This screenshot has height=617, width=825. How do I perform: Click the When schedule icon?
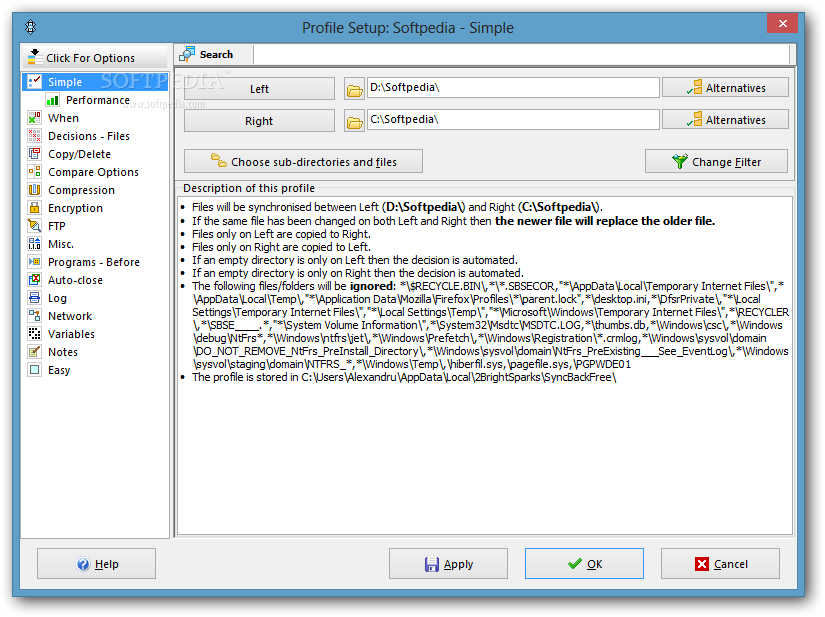pyautogui.click(x=34, y=118)
